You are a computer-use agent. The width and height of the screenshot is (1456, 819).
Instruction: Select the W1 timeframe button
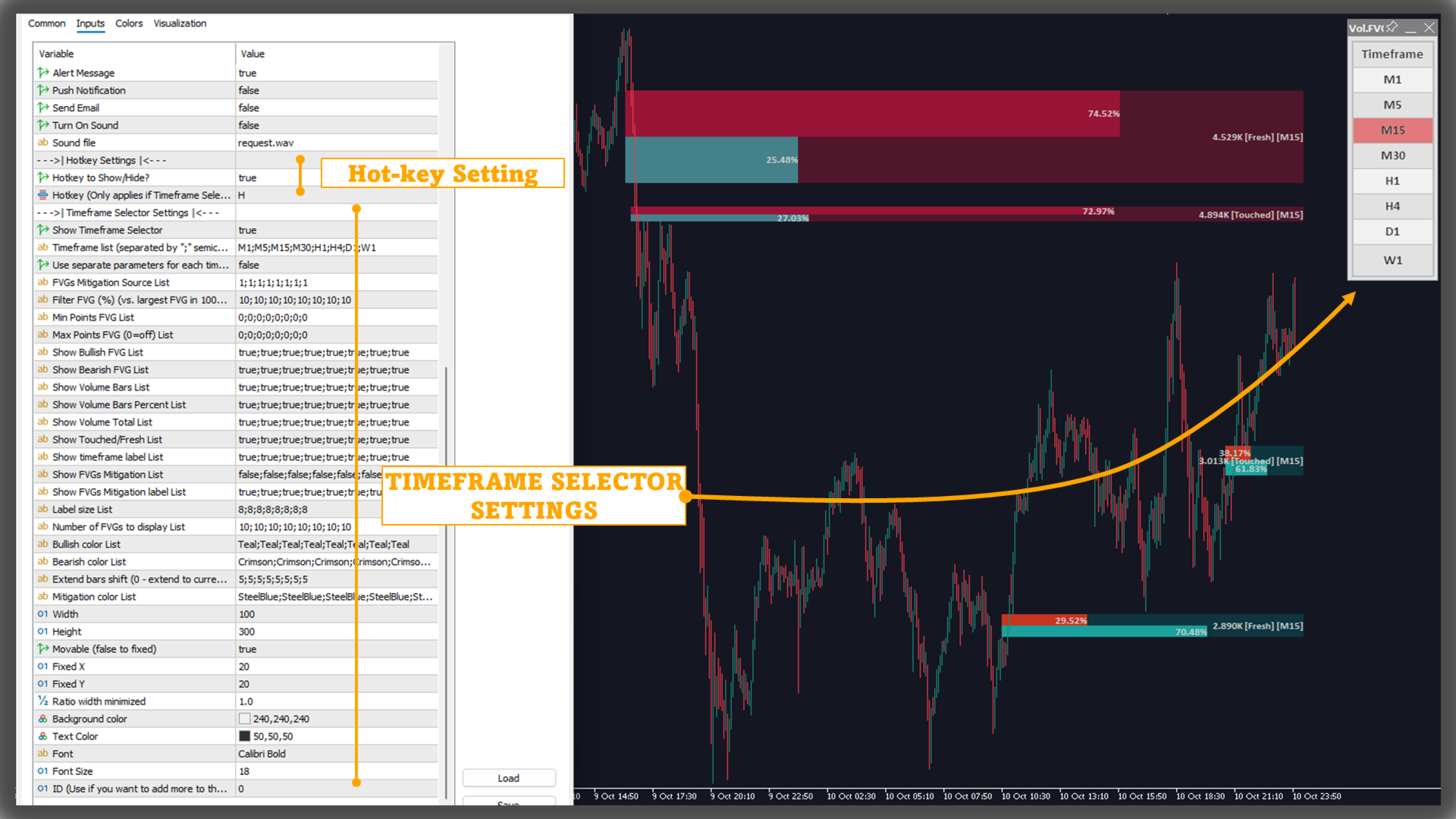(1392, 260)
